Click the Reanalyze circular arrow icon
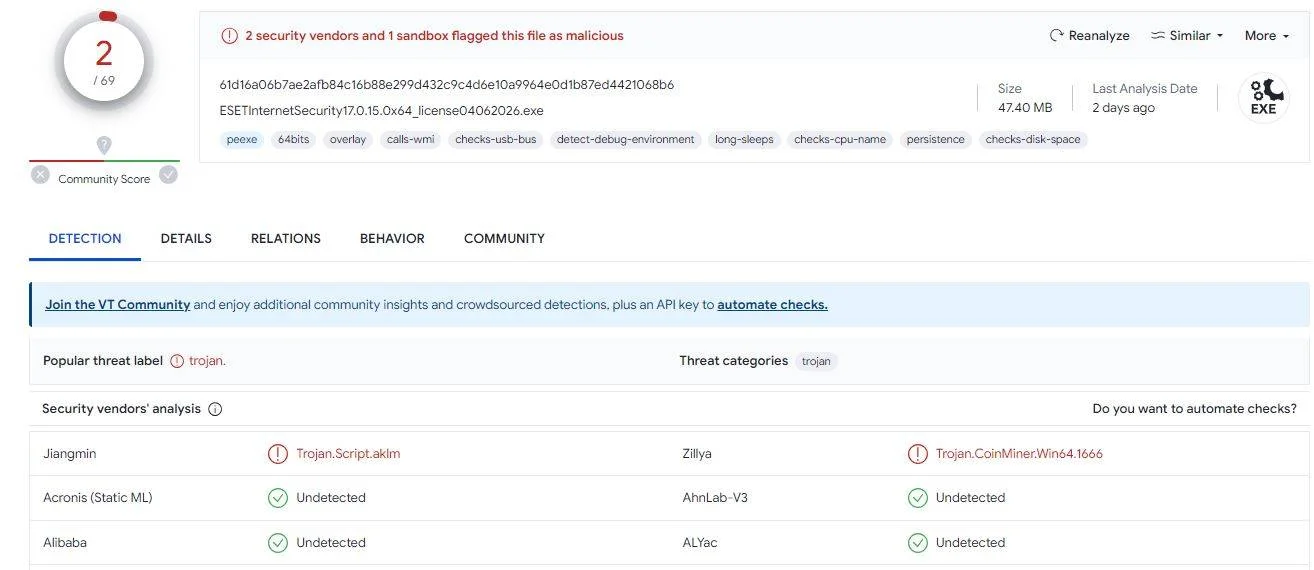Viewport: 1314px width, 570px height. coord(1056,35)
